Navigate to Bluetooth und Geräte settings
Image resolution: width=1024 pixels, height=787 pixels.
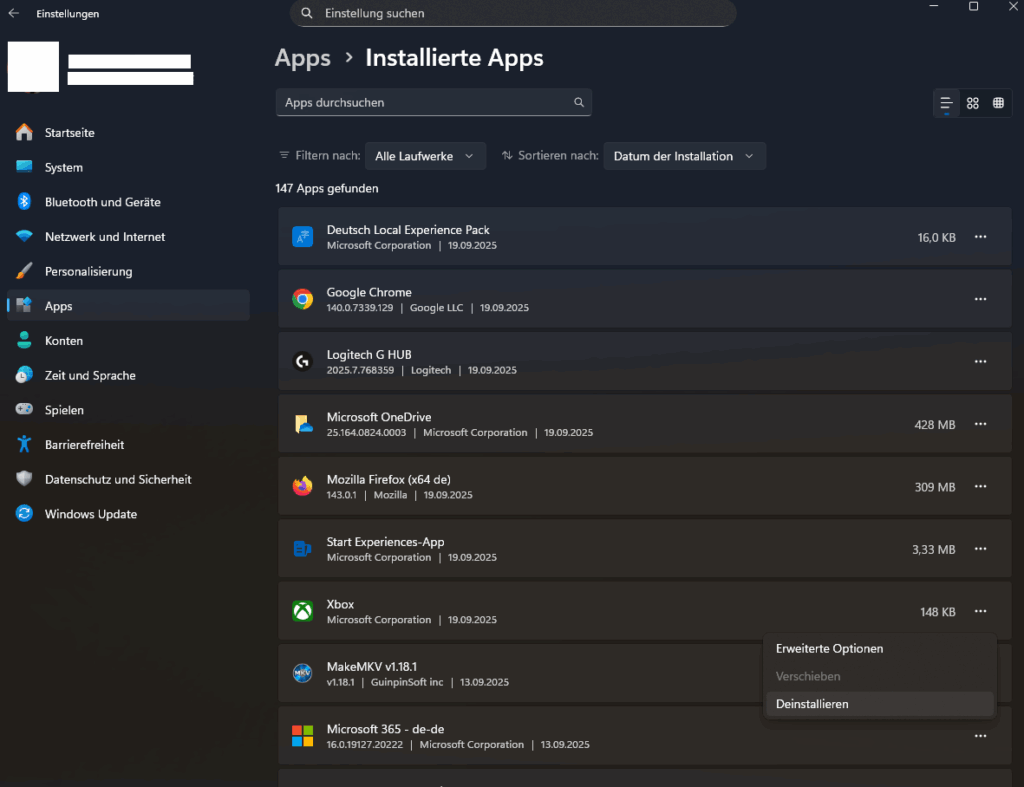102,202
